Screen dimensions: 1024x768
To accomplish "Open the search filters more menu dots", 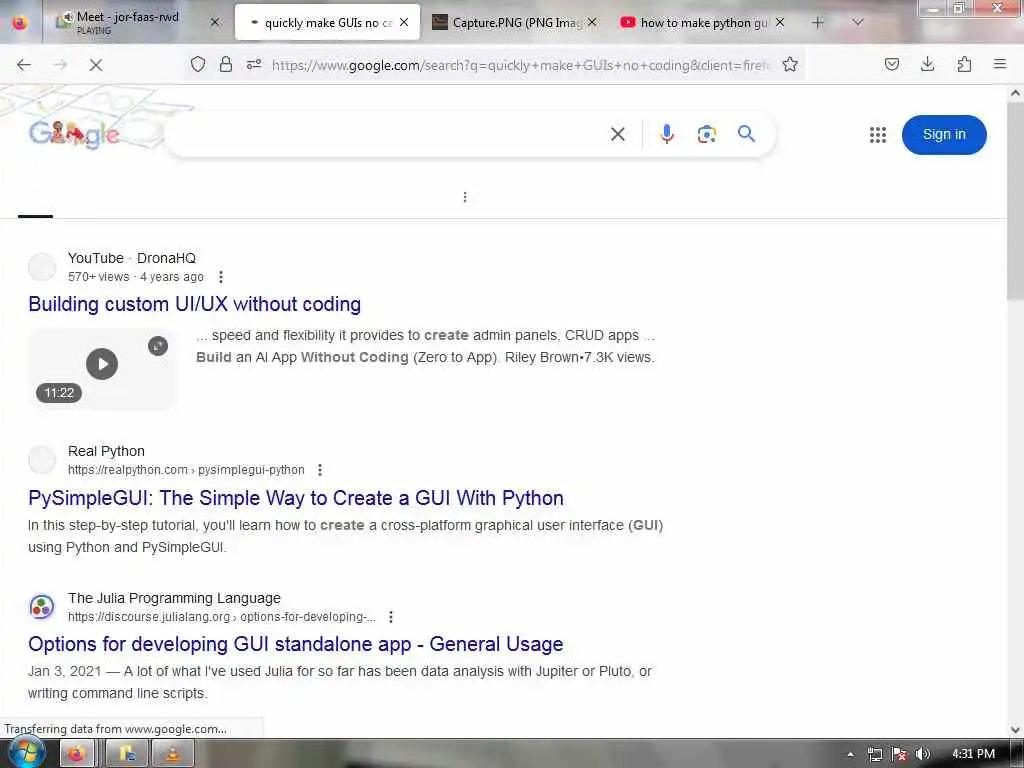I will point(464,197).
